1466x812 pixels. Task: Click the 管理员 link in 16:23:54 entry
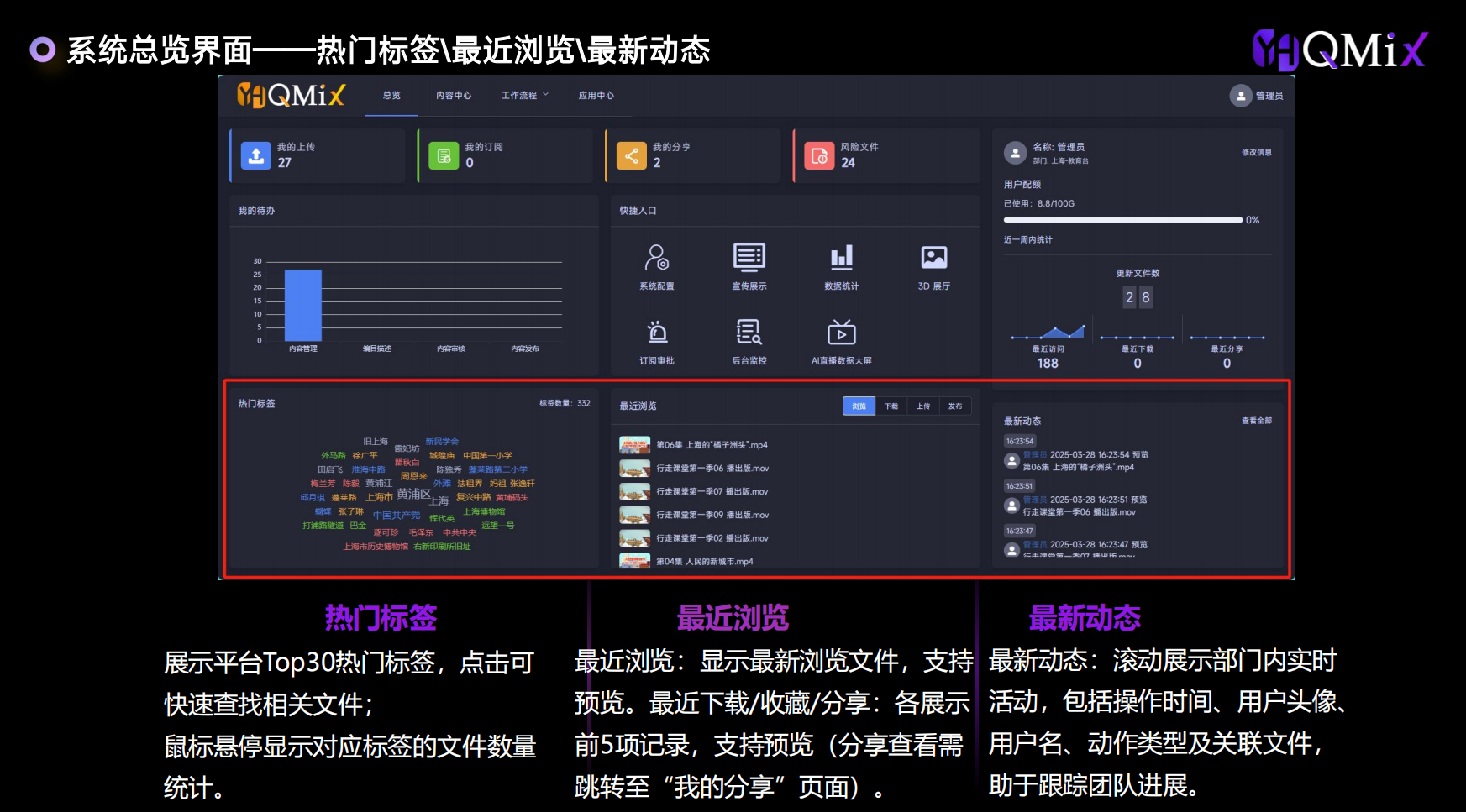pos(1035,455)
